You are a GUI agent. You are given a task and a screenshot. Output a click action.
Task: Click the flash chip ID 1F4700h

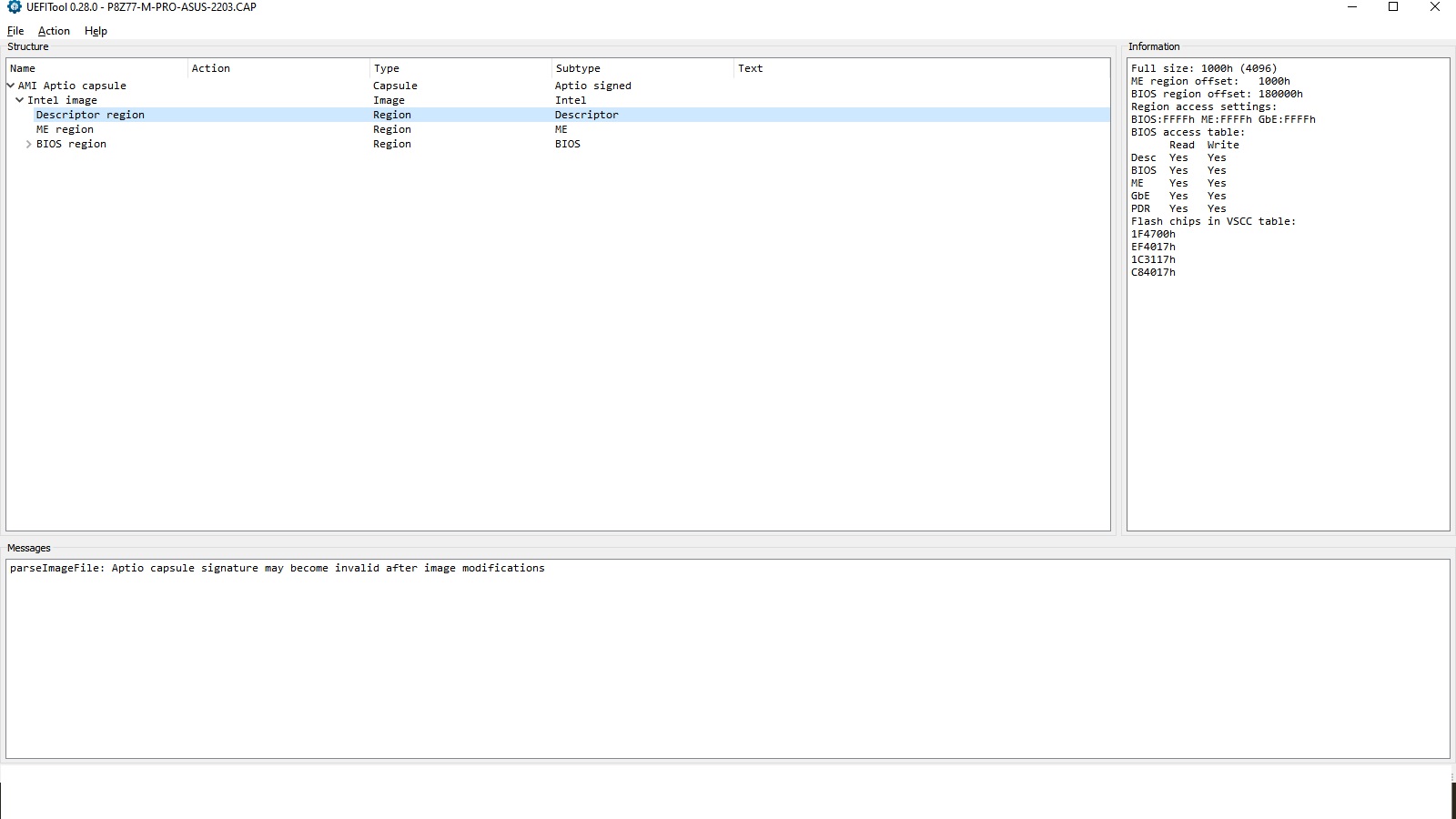click(x=1153, y=234)
